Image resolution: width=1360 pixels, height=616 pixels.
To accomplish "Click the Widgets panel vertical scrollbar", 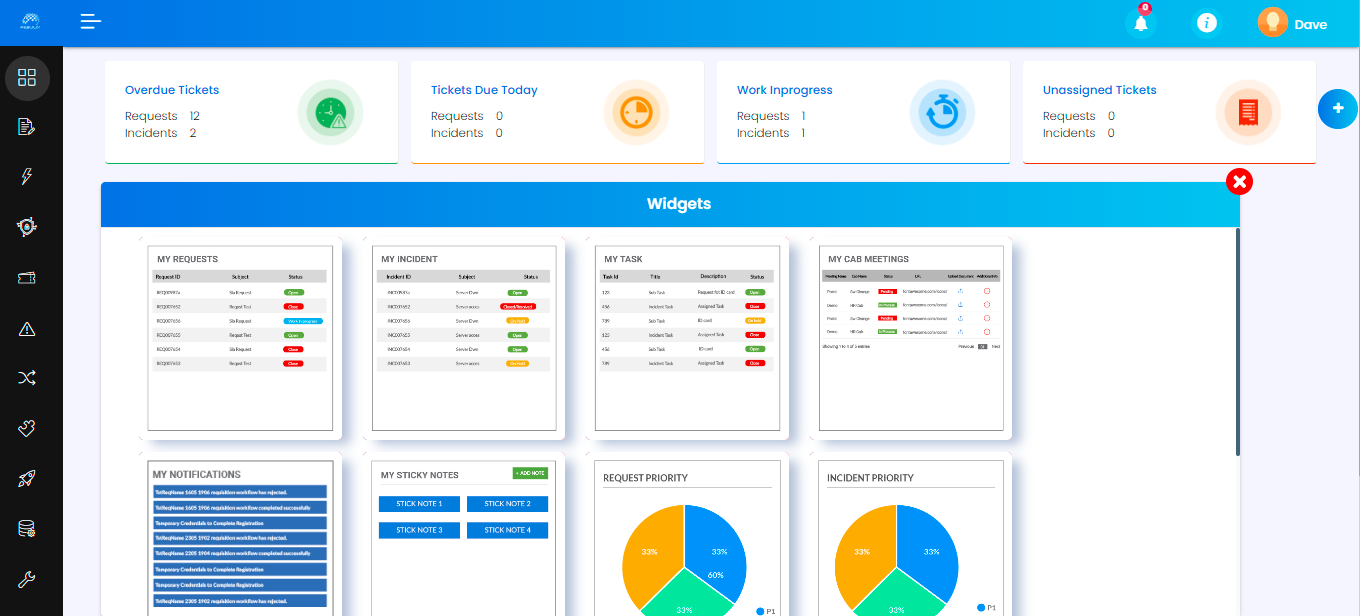I will point(1238,342).
